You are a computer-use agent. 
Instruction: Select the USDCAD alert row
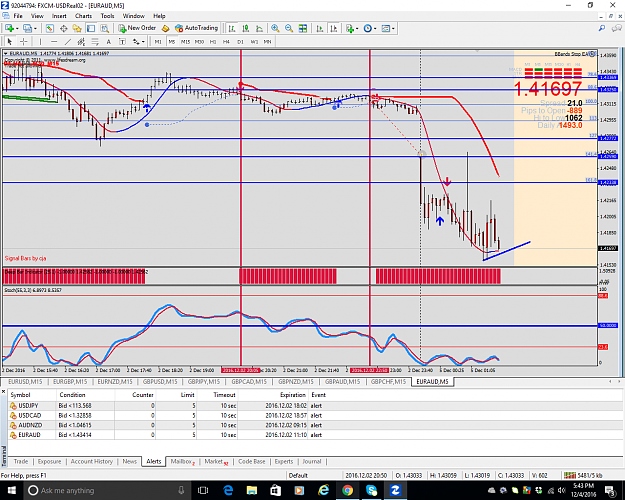(313, 415)
